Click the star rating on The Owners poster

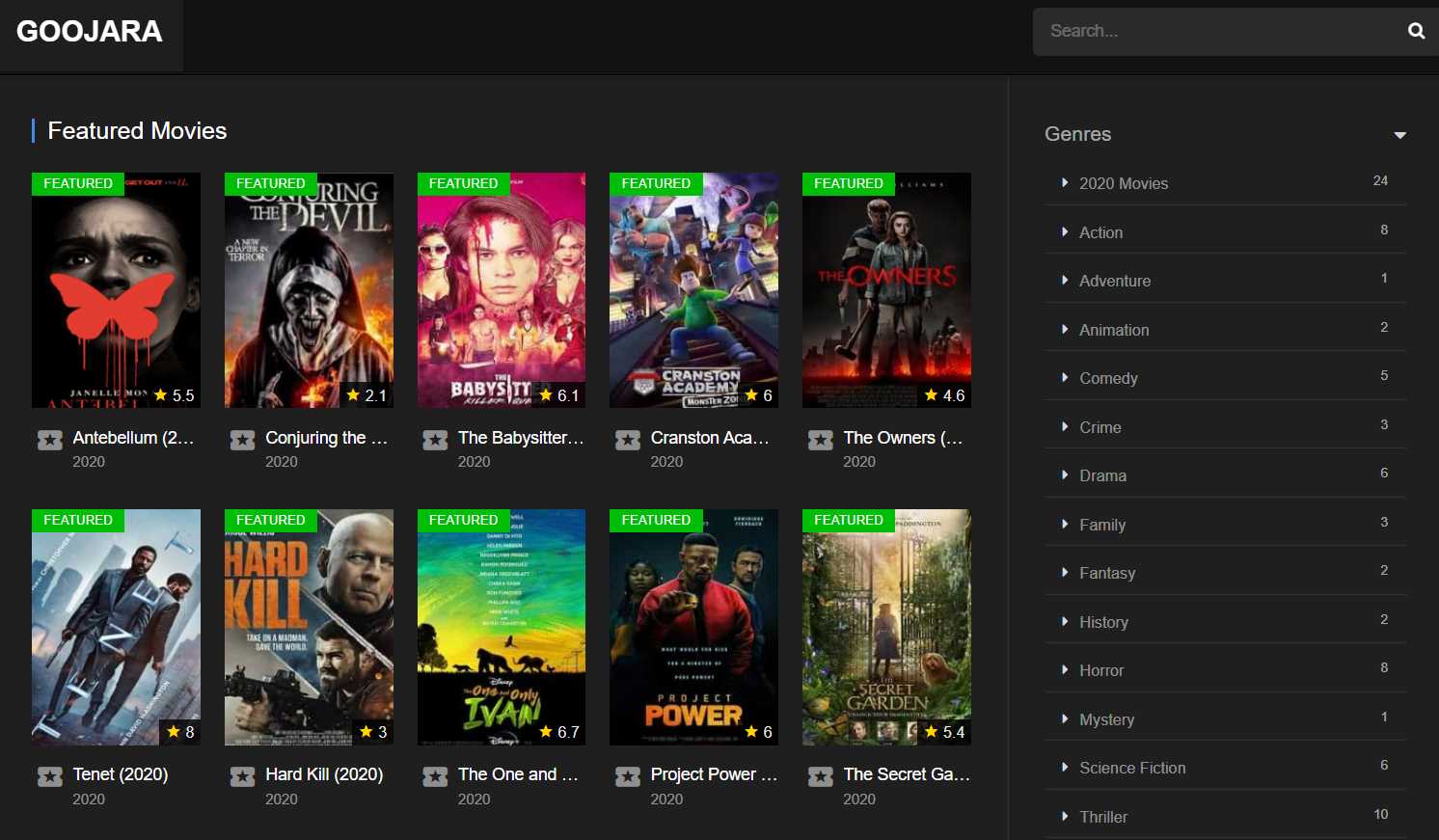click(944, 395)
